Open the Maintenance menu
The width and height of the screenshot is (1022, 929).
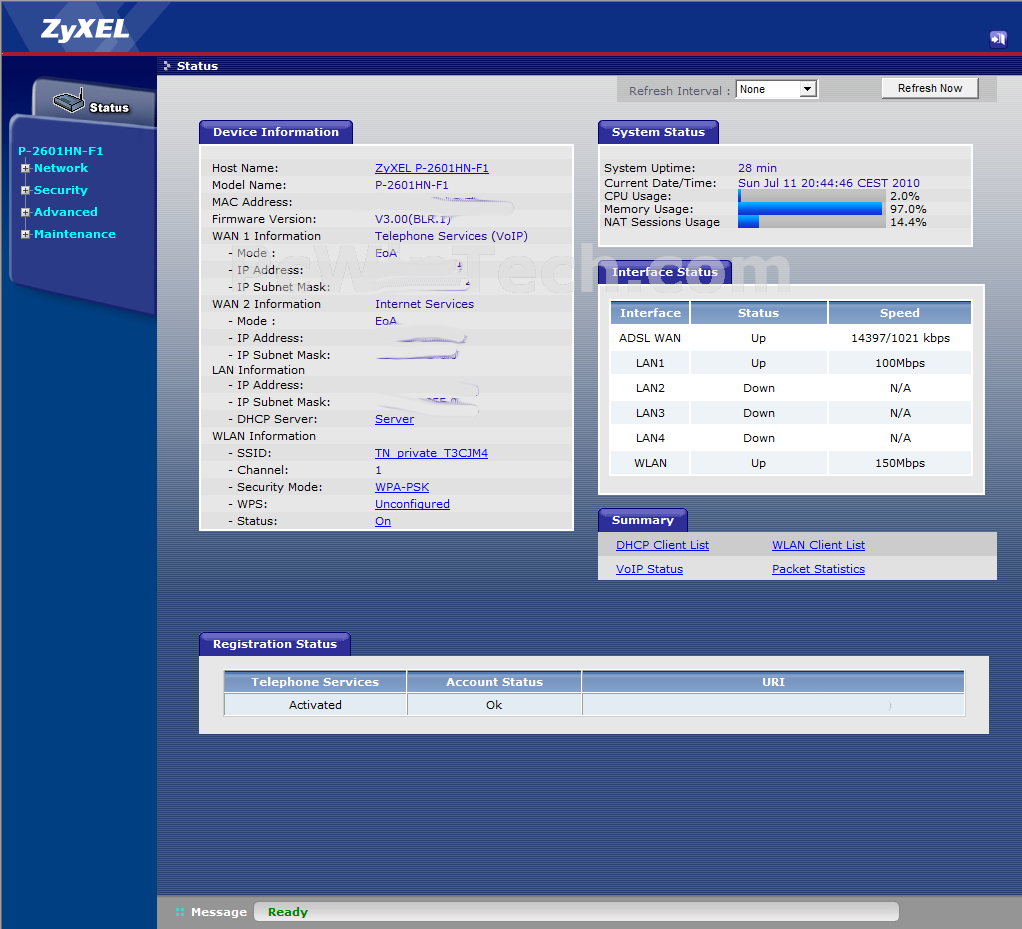[x=75, y=234]
